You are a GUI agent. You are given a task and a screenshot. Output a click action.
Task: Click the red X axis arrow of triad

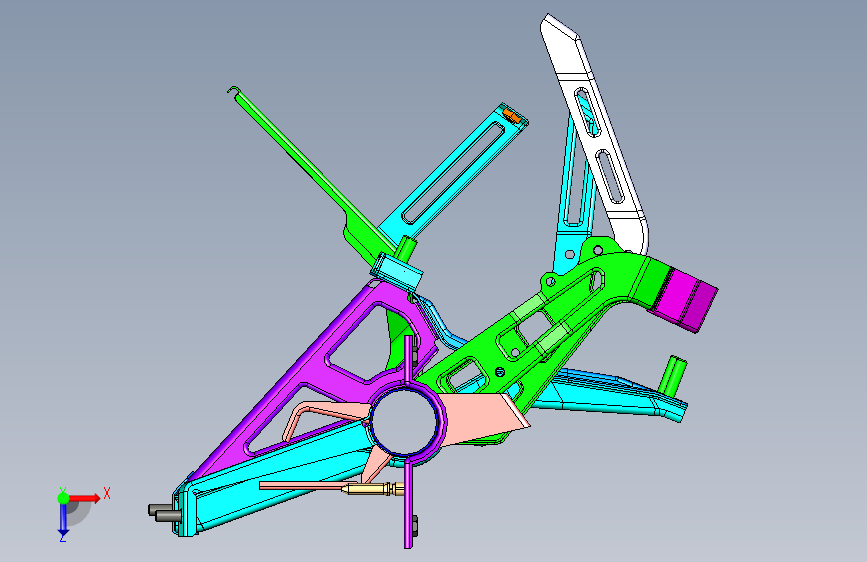point(87,498)
